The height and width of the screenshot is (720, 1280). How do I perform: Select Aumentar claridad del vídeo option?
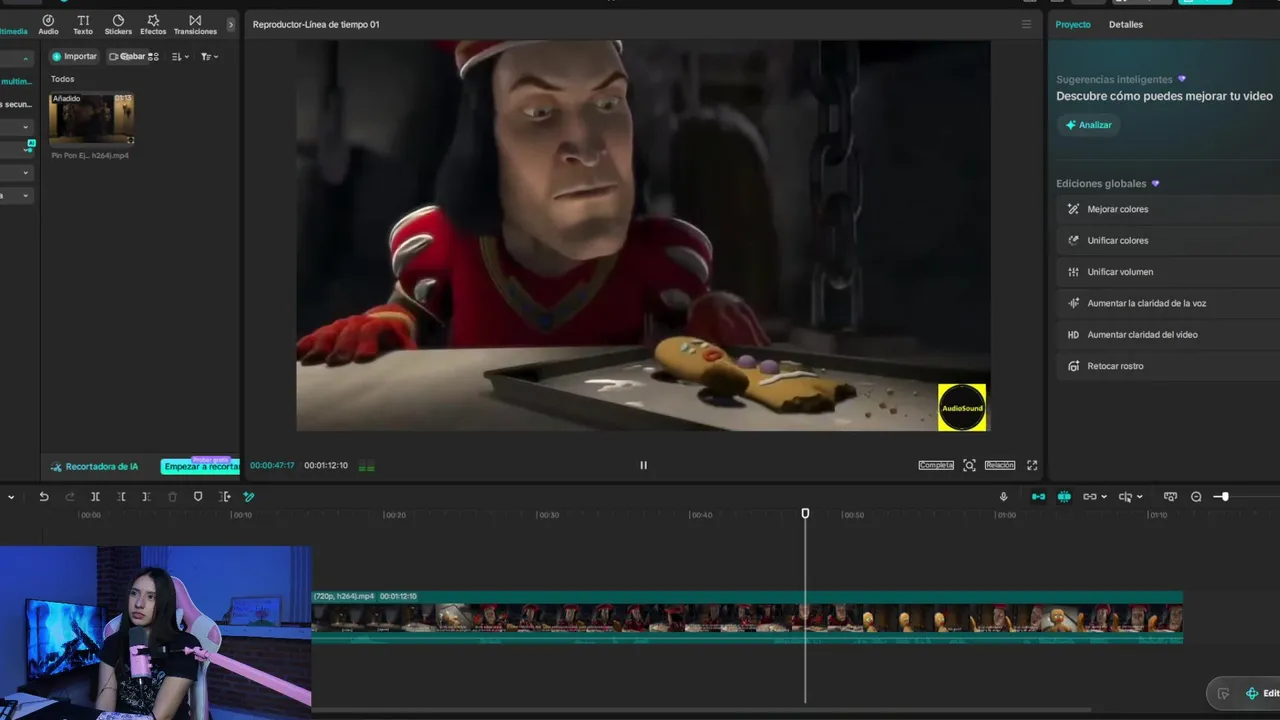1168,335
